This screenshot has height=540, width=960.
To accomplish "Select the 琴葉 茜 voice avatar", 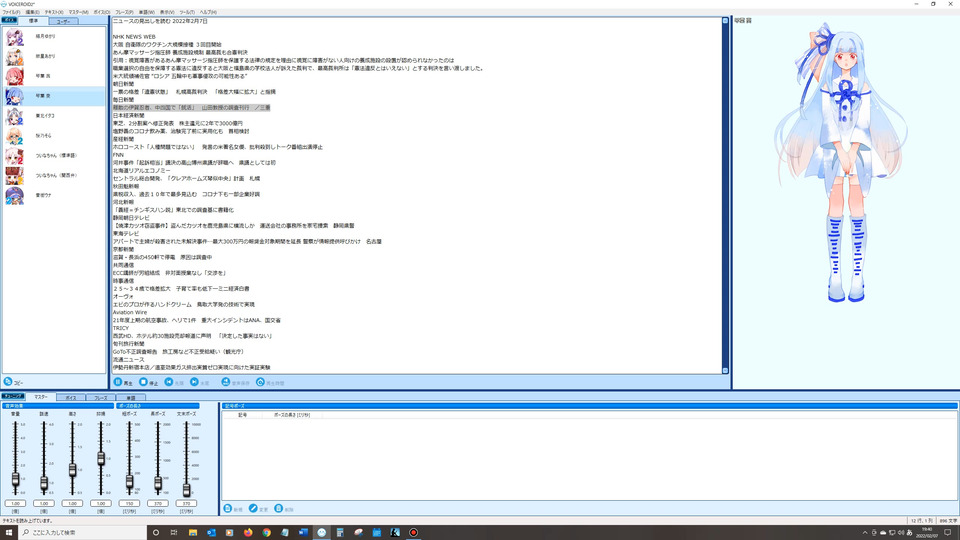I will point(14,77).
